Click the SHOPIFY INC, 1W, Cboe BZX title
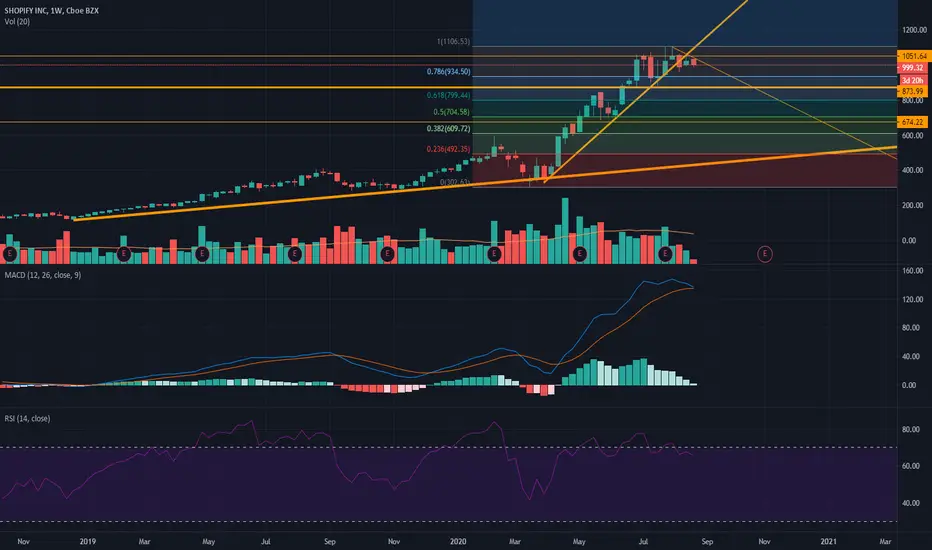 point(52,11)
